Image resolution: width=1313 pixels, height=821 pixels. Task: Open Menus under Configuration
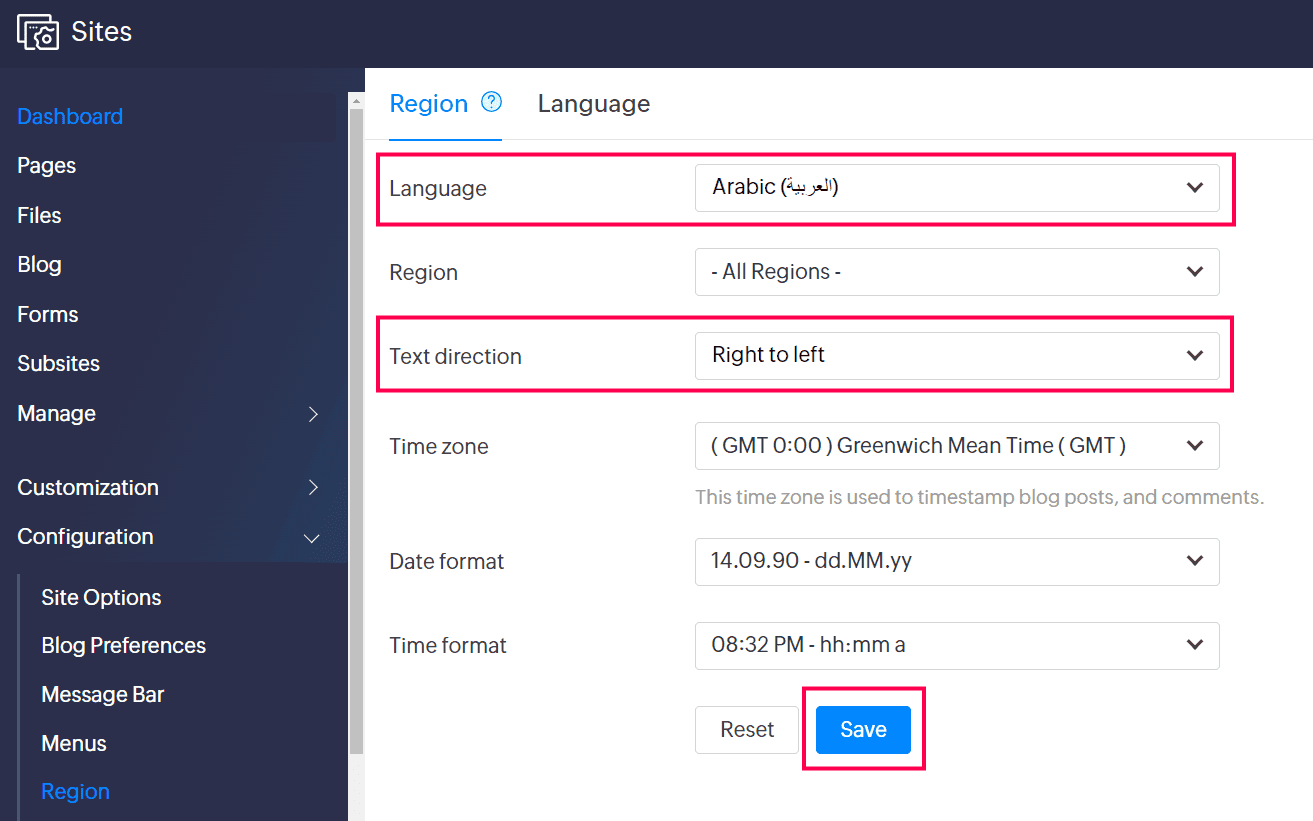[x=74, y=743]
